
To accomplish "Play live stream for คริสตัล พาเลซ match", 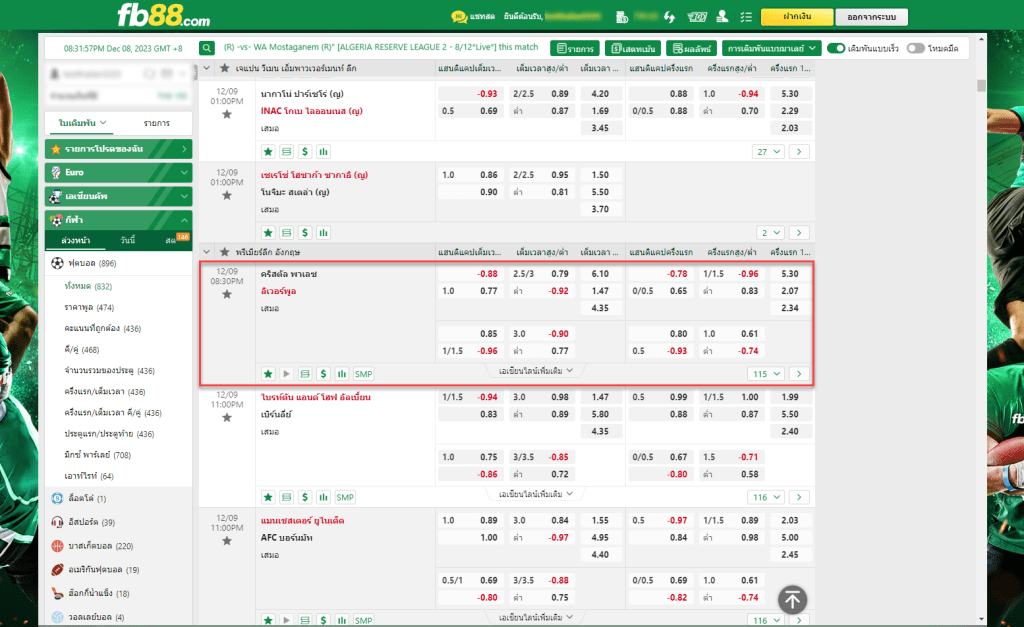I will 286,374.
